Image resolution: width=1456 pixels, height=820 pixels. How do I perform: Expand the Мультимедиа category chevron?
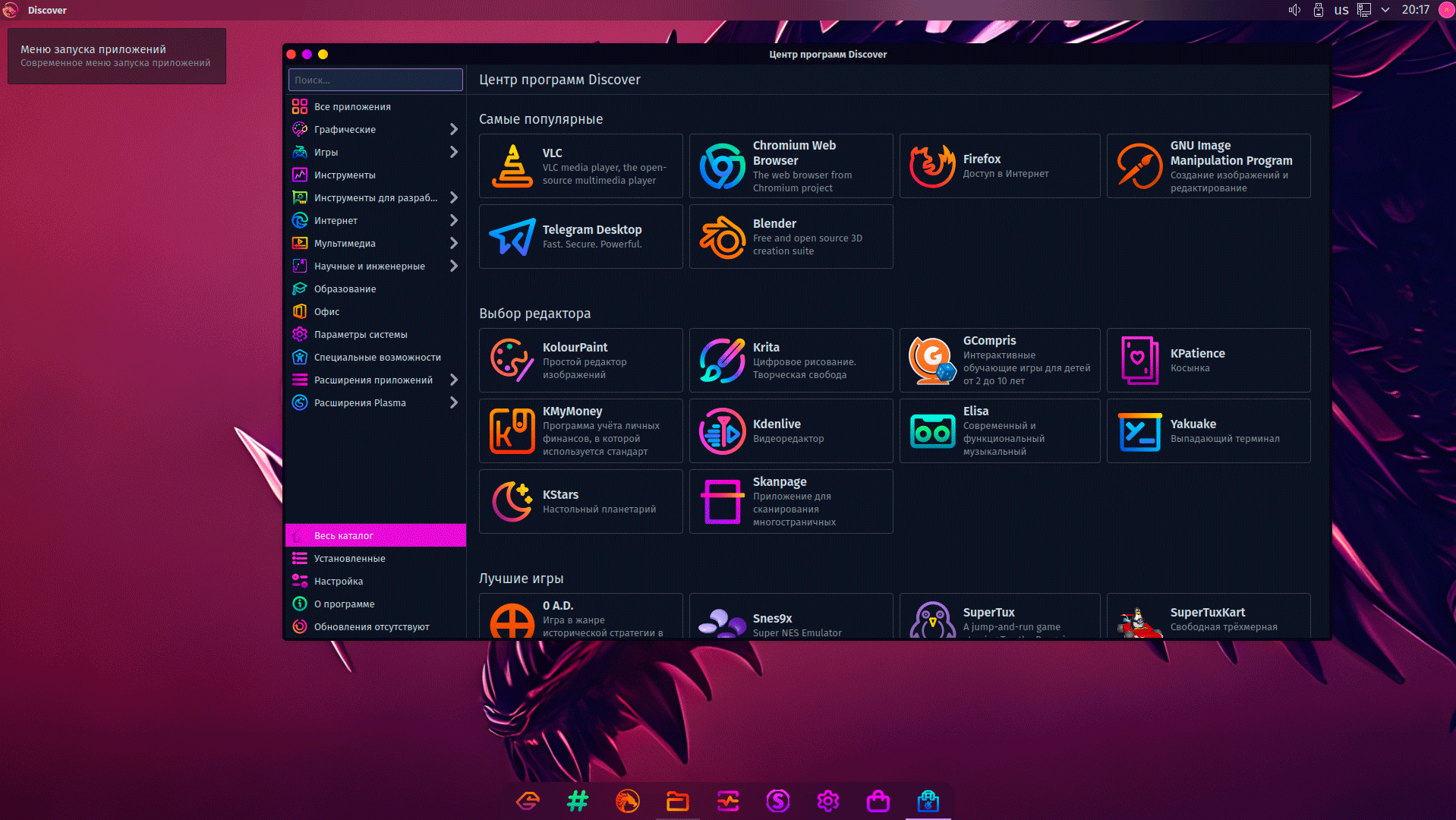454,243
